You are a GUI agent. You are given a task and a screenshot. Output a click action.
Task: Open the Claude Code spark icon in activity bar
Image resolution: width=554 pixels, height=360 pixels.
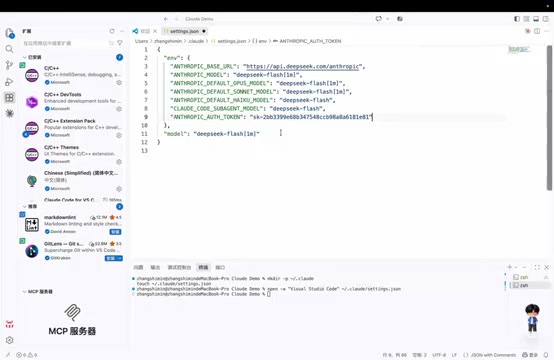pyautogui.click(x=10, y=113)
